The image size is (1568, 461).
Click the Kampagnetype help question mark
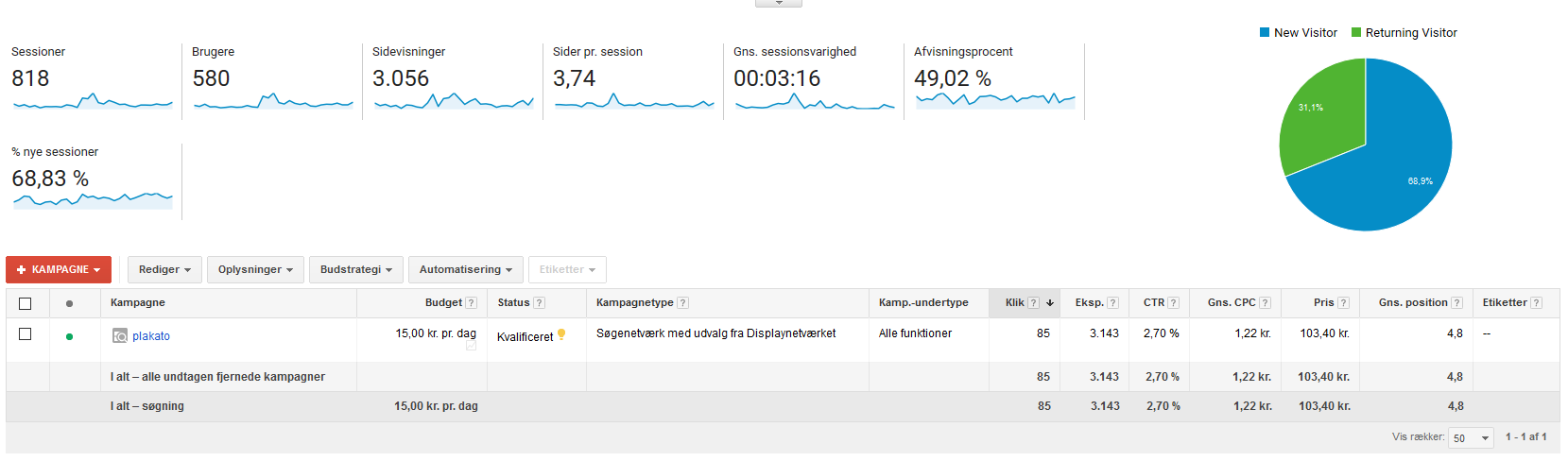682,303
